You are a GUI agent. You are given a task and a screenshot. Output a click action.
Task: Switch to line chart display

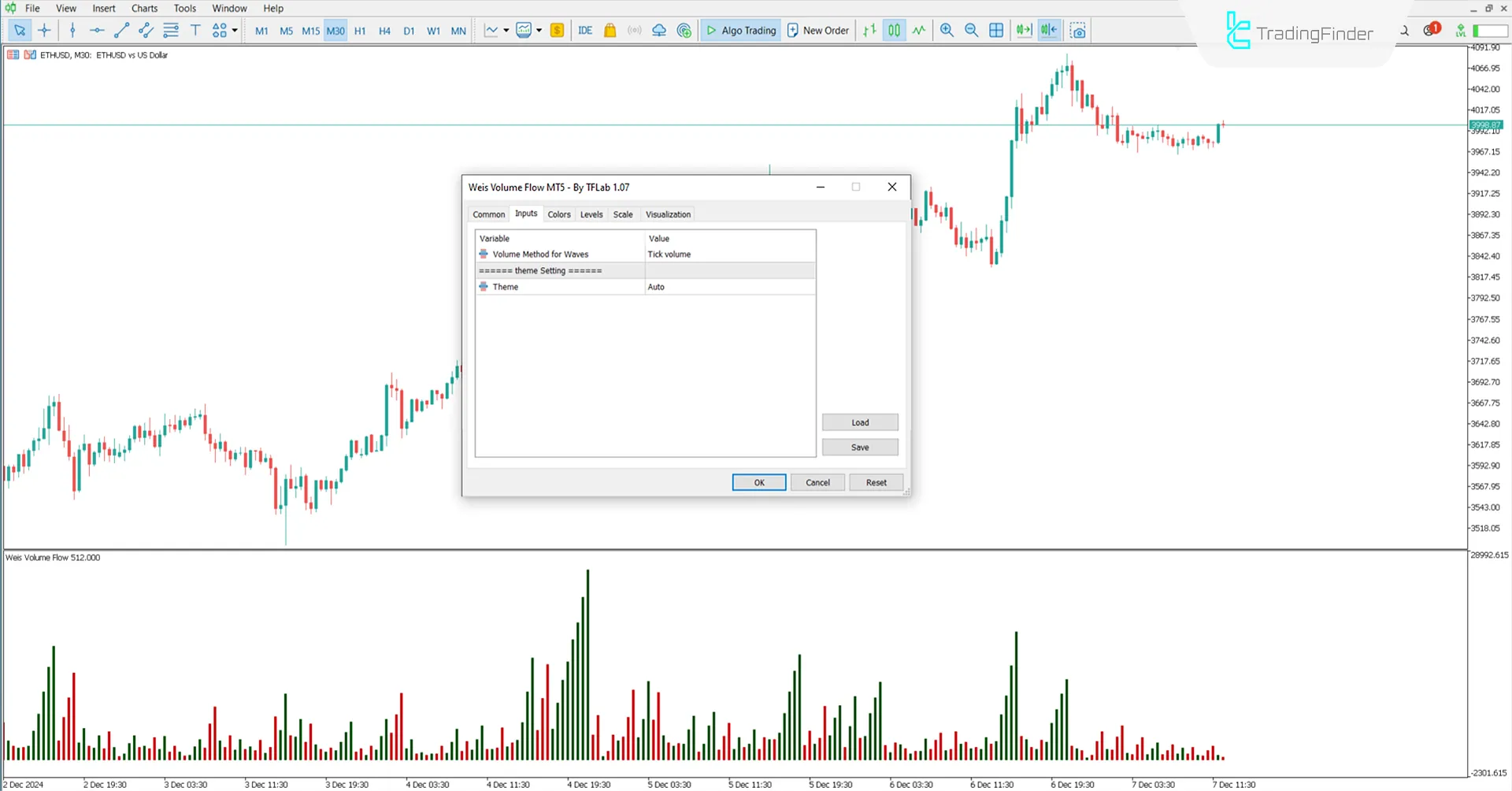pyautogui.click(x=919, y=31)
